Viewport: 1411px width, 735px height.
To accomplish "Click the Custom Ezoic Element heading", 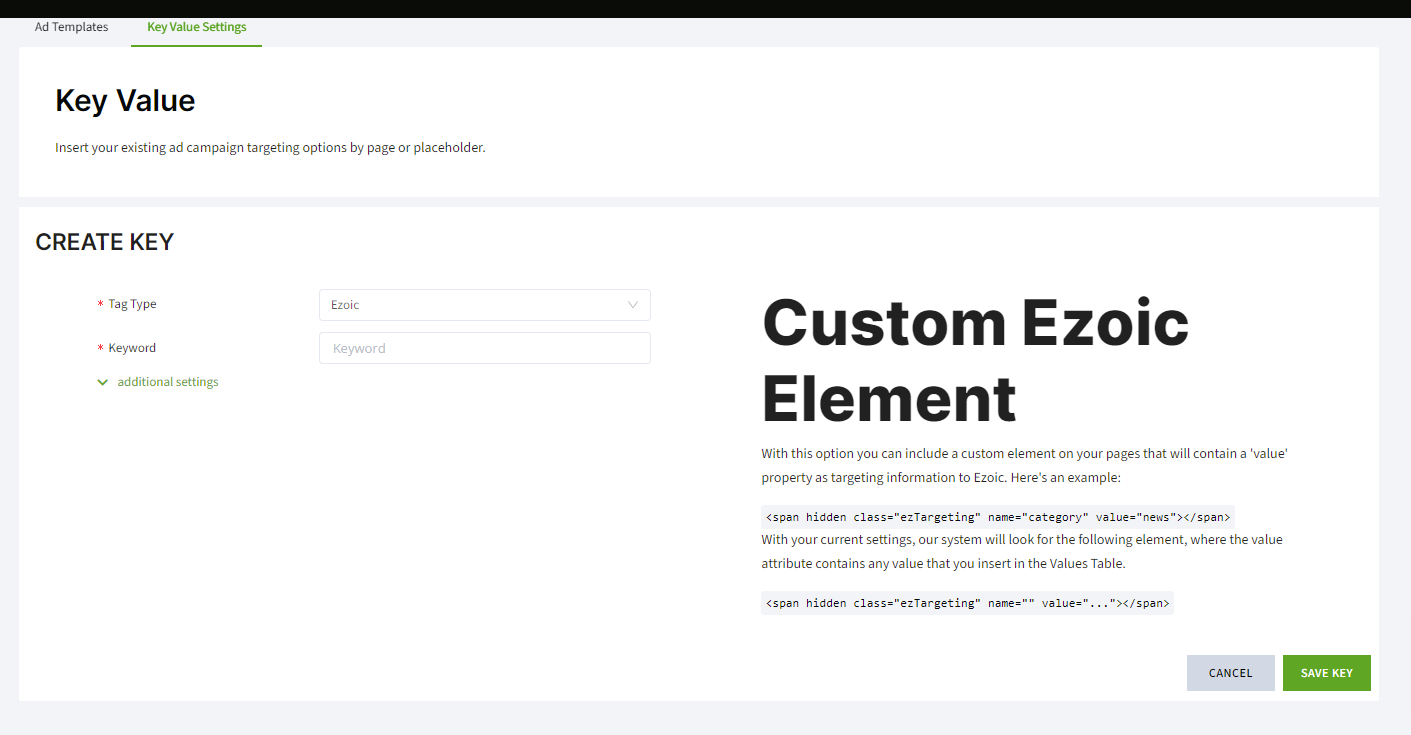I will (975, 360).
